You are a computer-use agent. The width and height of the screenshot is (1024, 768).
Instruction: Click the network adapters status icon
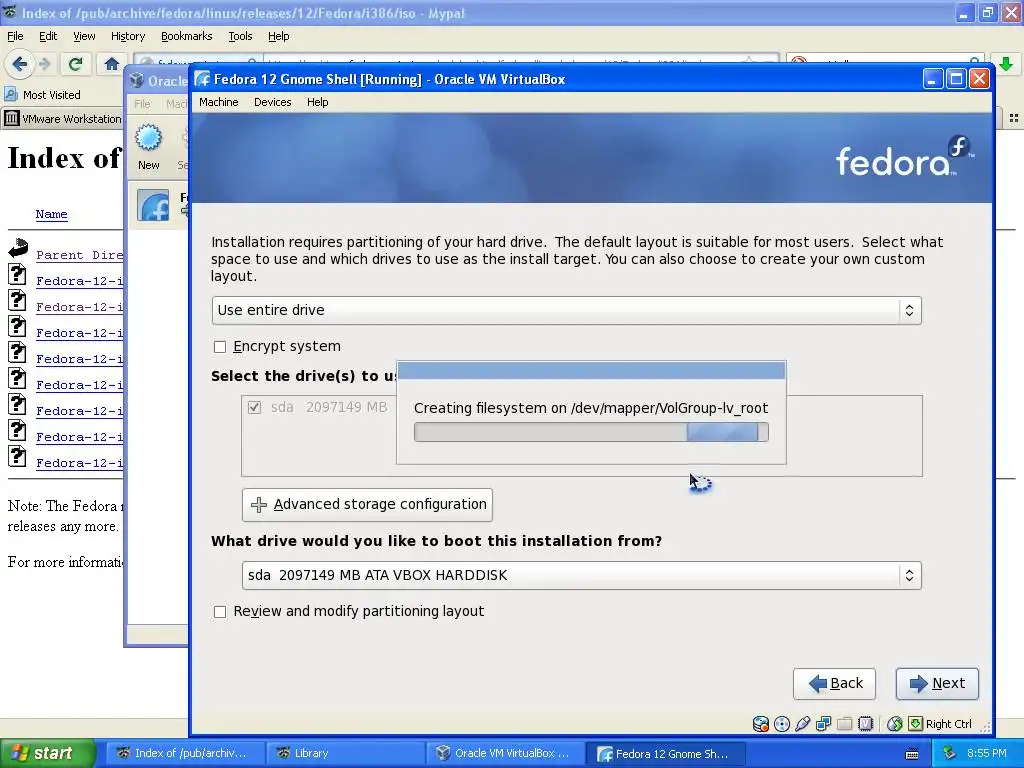(x=824, y=724)
